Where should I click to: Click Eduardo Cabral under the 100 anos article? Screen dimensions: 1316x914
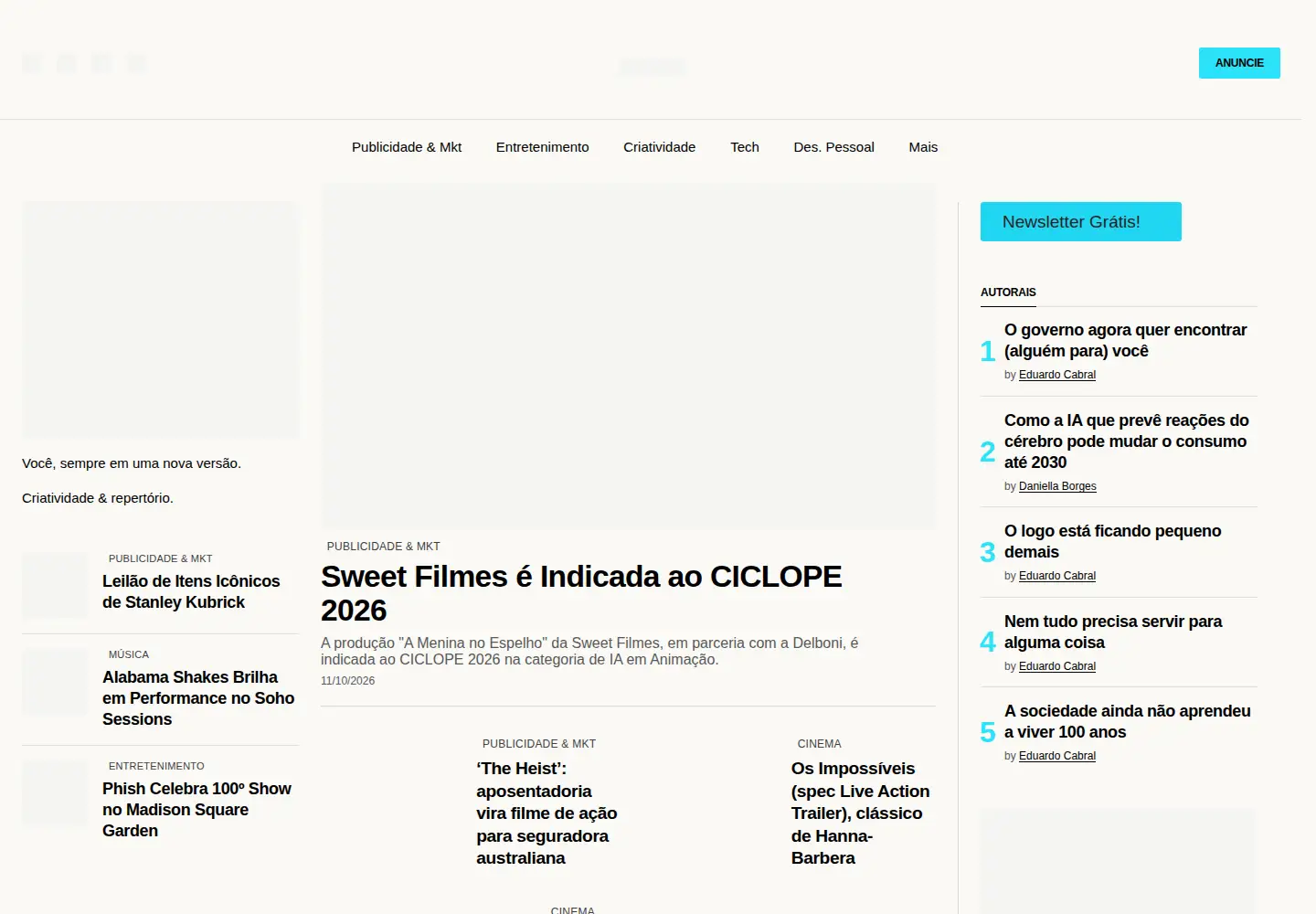click(x=1057, y=756)
